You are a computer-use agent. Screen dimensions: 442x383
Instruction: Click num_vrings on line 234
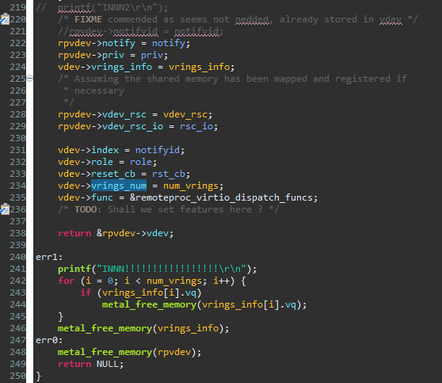coord(191,186)
